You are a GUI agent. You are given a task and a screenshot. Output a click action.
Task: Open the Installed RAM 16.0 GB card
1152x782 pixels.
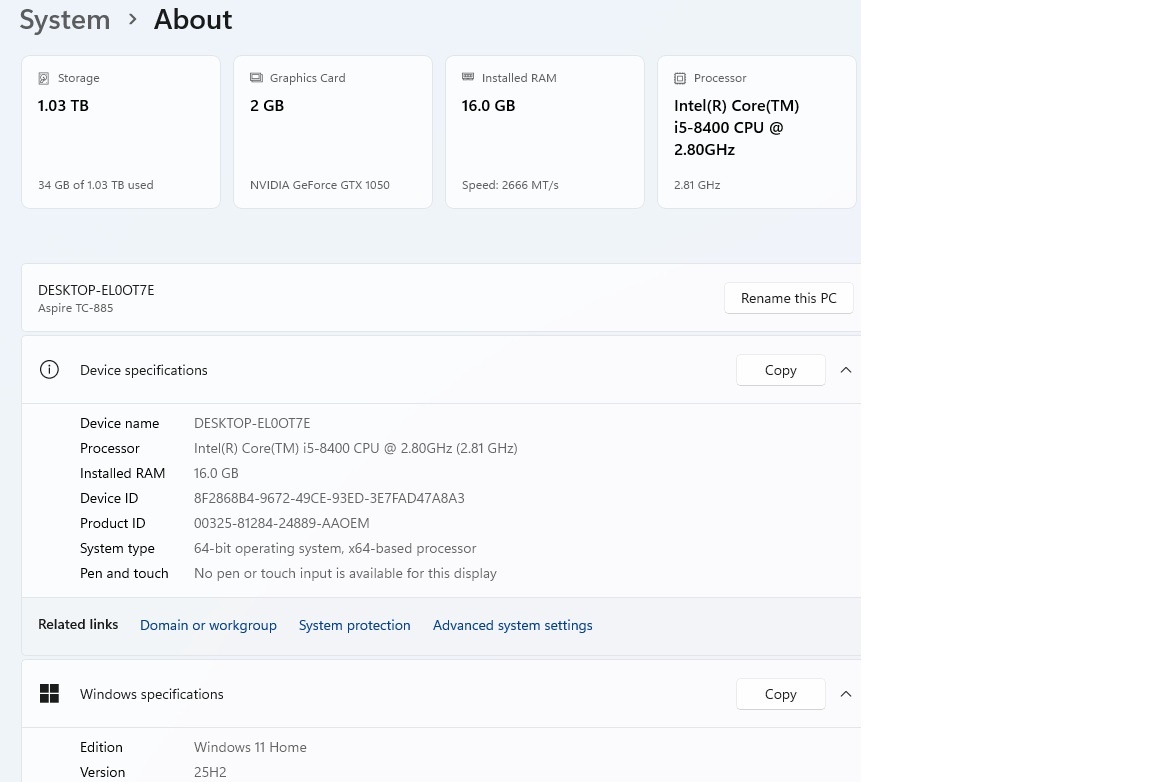545,132
